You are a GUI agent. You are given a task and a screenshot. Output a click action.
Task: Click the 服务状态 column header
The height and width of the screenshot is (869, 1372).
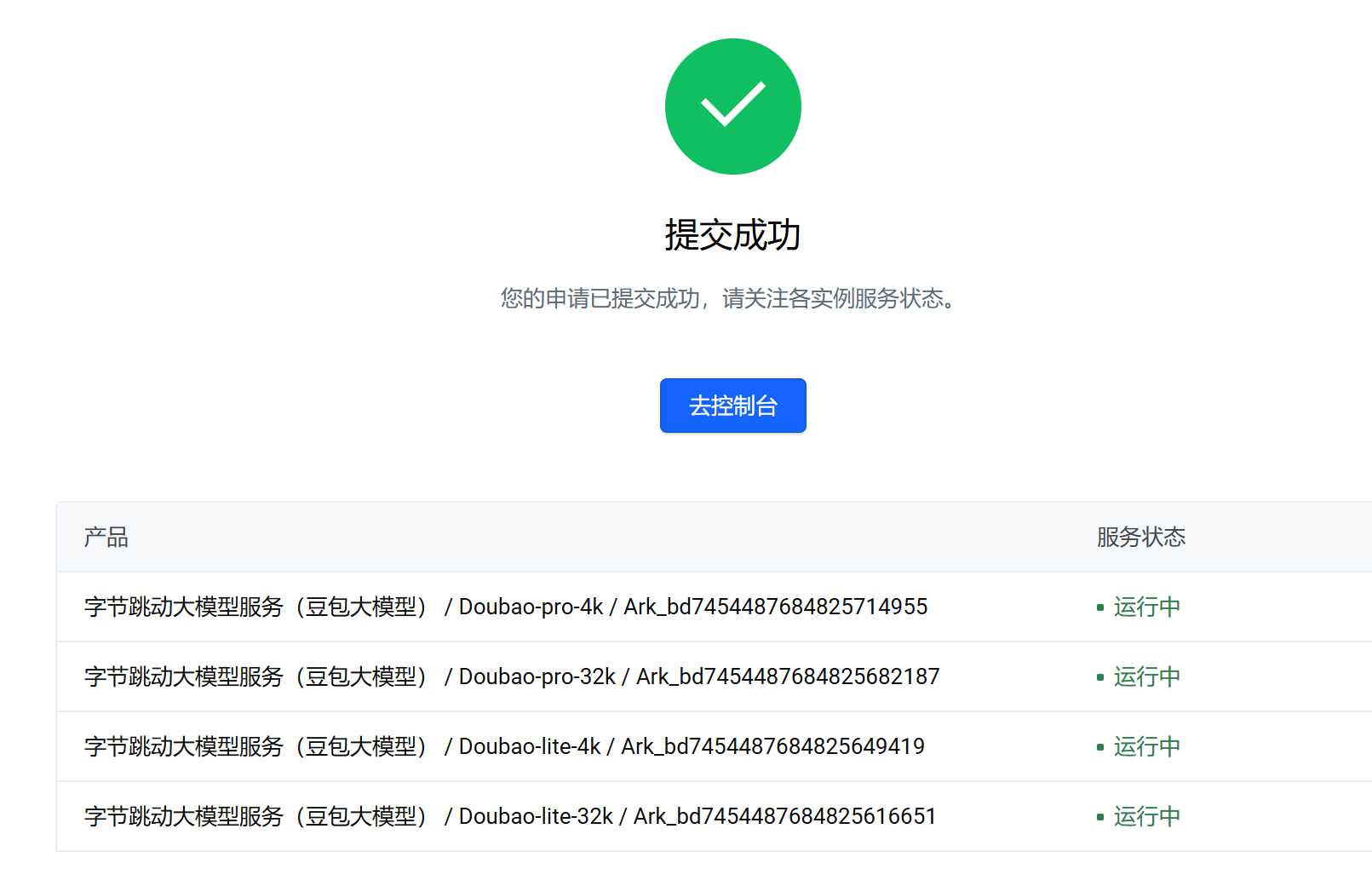[x=1141, y=537]
